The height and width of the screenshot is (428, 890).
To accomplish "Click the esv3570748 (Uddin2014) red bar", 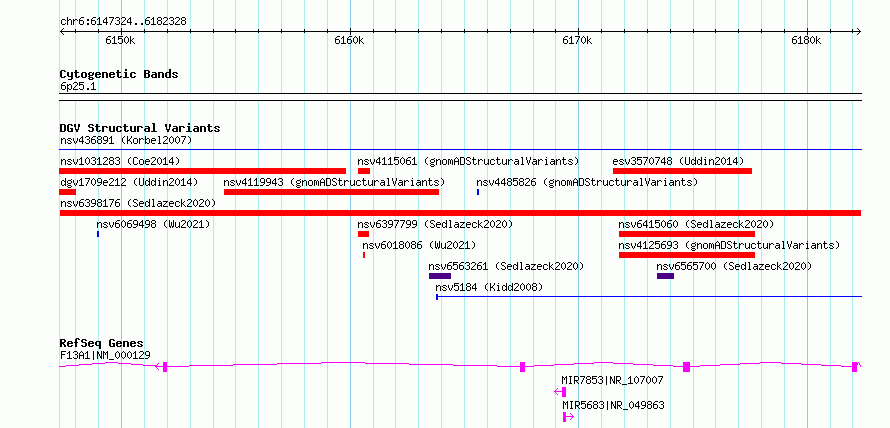I will click(682, 171).
